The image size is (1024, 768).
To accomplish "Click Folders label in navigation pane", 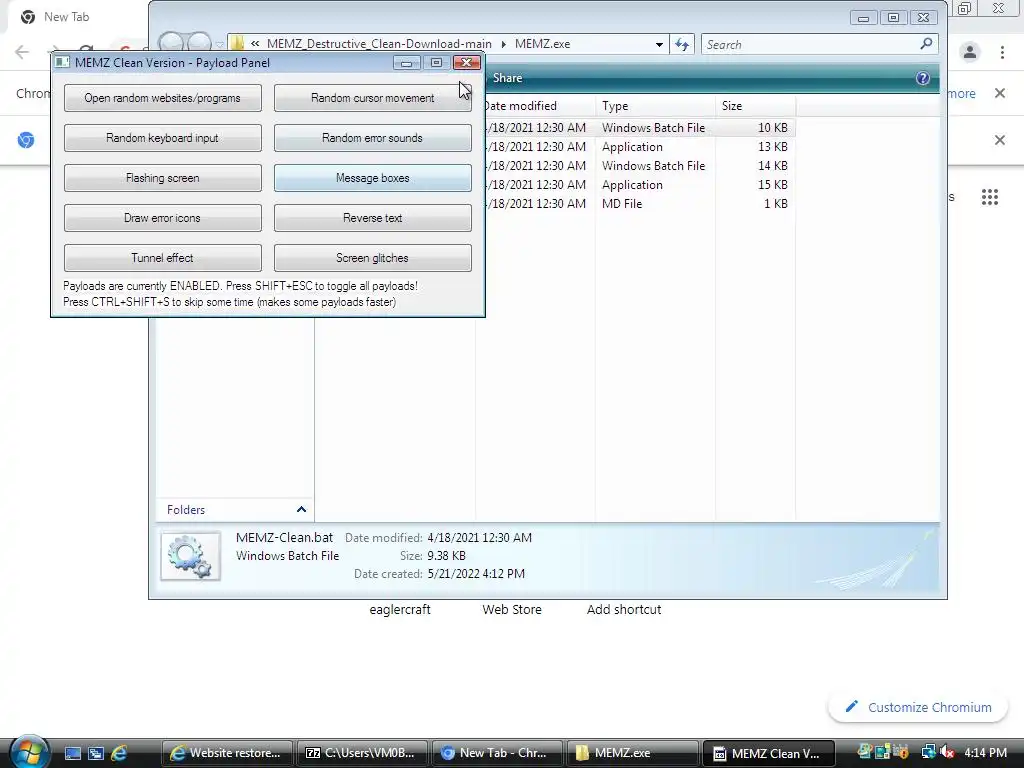I will pyautogui.click(x=185, y=509).
